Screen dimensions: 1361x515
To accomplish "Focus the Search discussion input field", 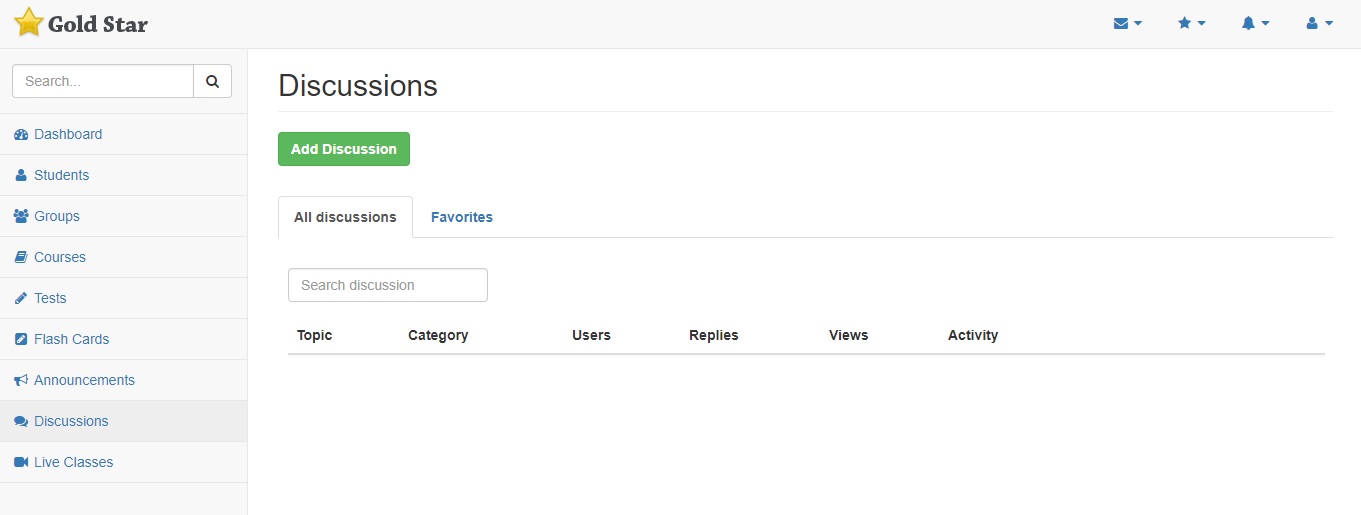I will pos(388,285).
